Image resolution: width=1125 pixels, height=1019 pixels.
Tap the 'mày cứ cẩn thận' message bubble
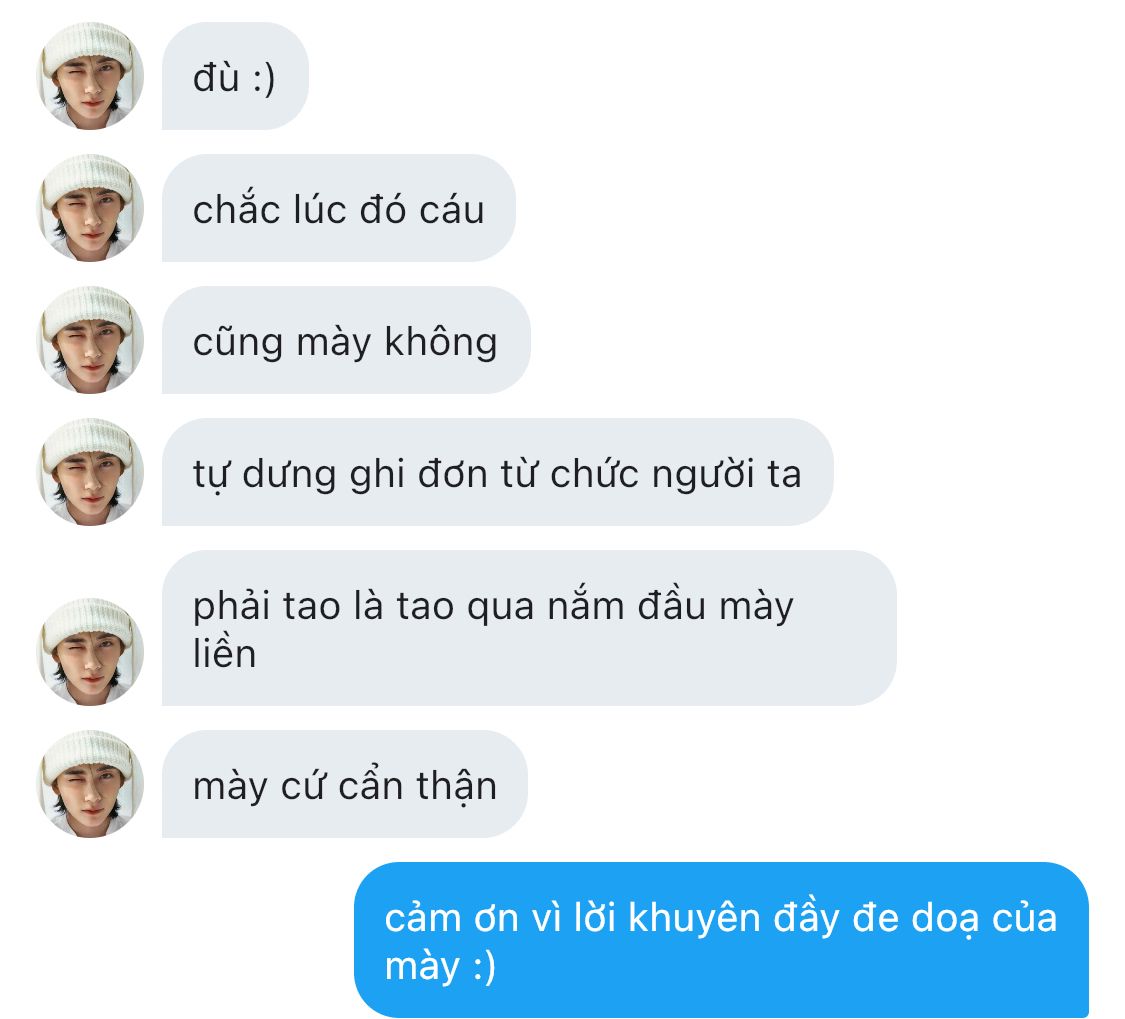344,784
